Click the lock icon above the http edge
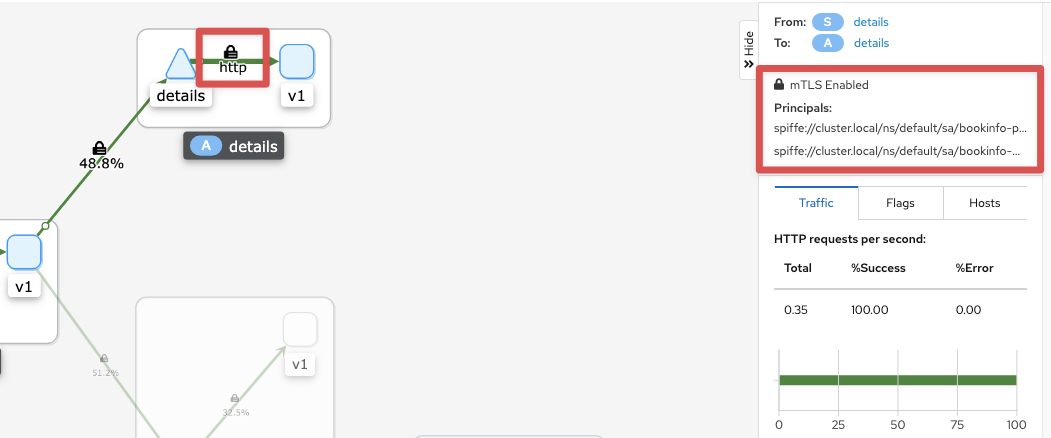Screen dimensions: 1051x438 click(x=231, y=52)
